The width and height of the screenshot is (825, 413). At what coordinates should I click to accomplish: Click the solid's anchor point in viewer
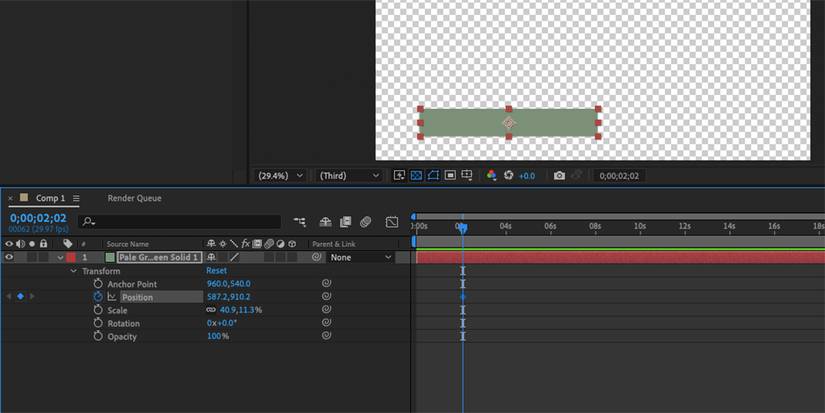coord(508,123)
